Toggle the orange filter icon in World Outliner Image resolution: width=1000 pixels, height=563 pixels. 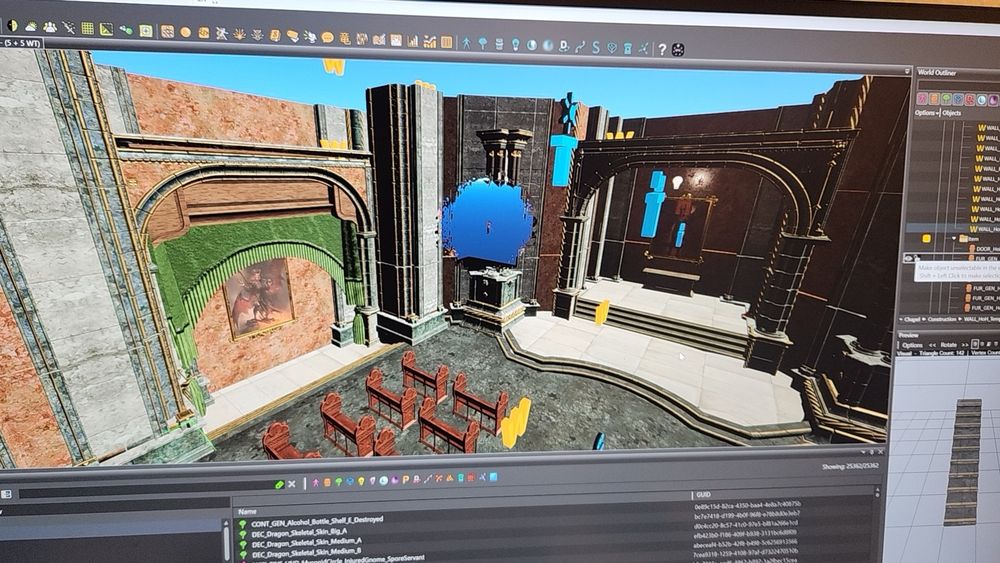coord(934,99)
